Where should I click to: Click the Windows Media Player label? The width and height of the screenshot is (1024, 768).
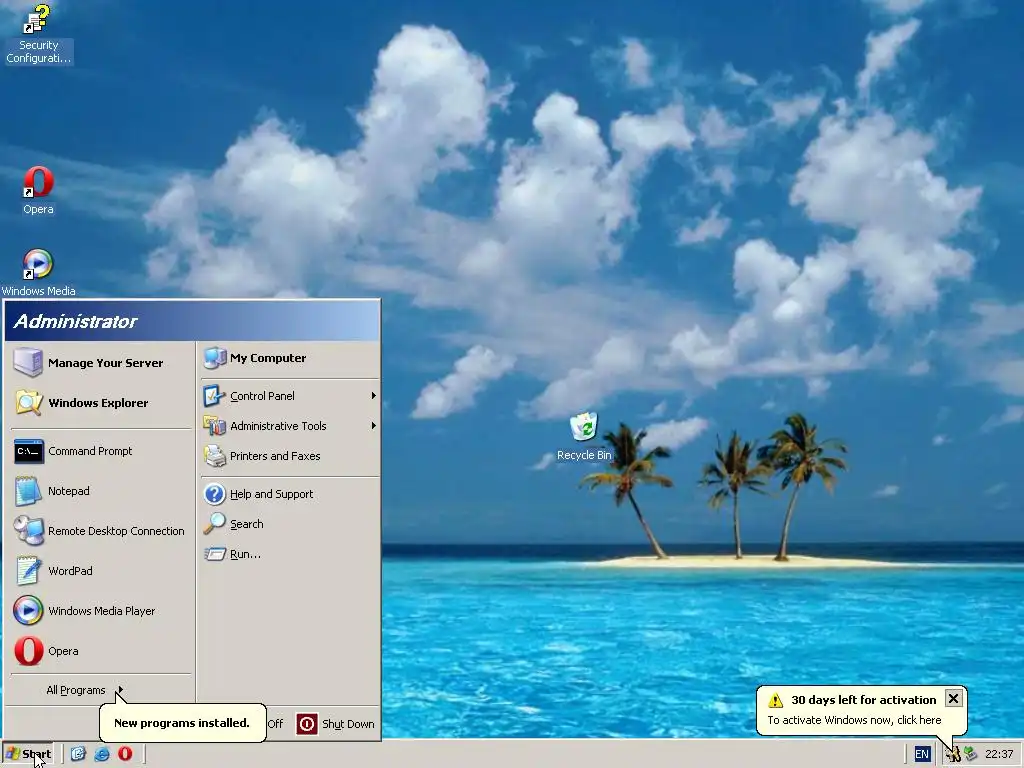101,611
